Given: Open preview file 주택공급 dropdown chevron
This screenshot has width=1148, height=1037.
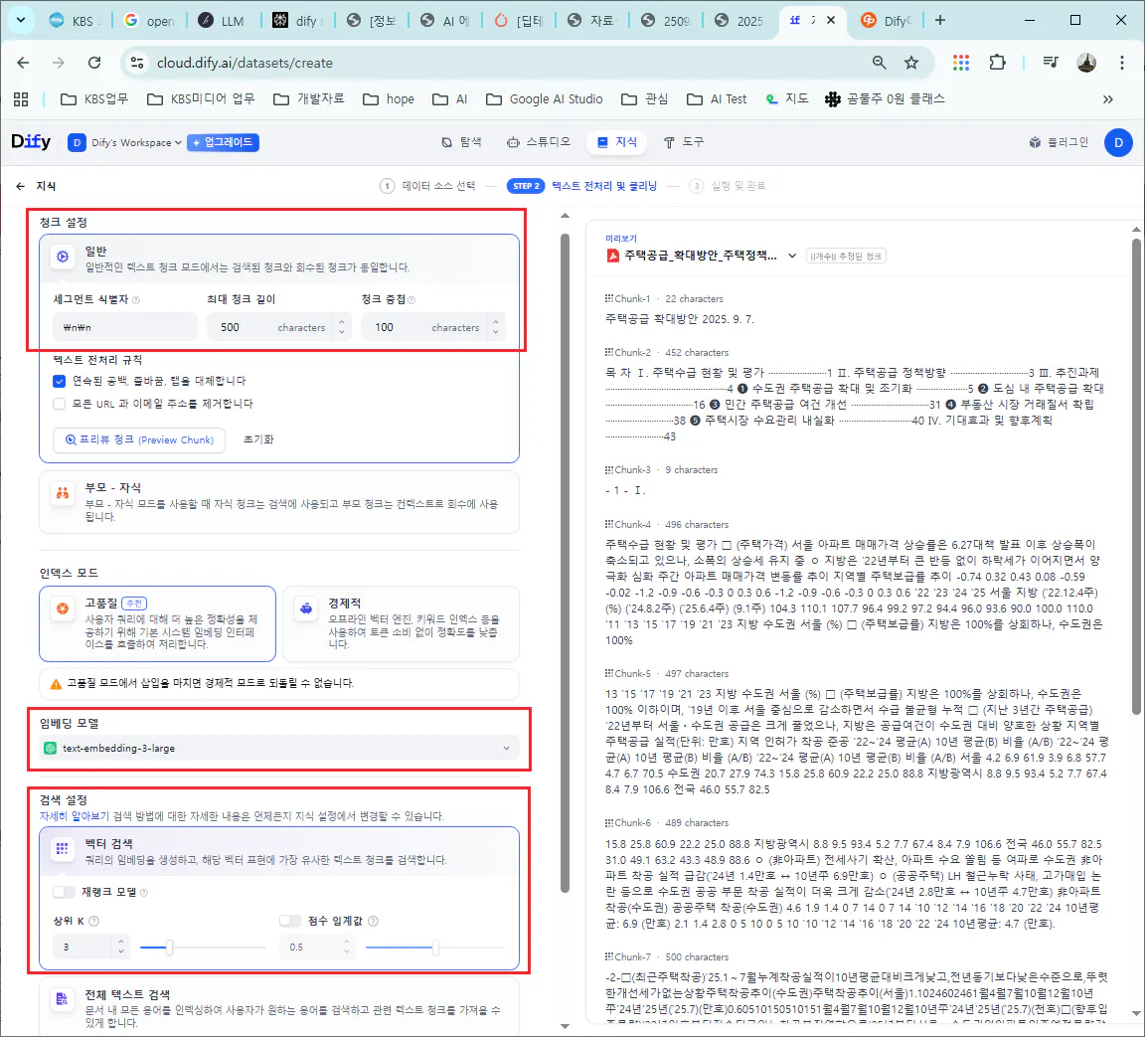Looking at the screenshot, I should click(x=792, y=256).
